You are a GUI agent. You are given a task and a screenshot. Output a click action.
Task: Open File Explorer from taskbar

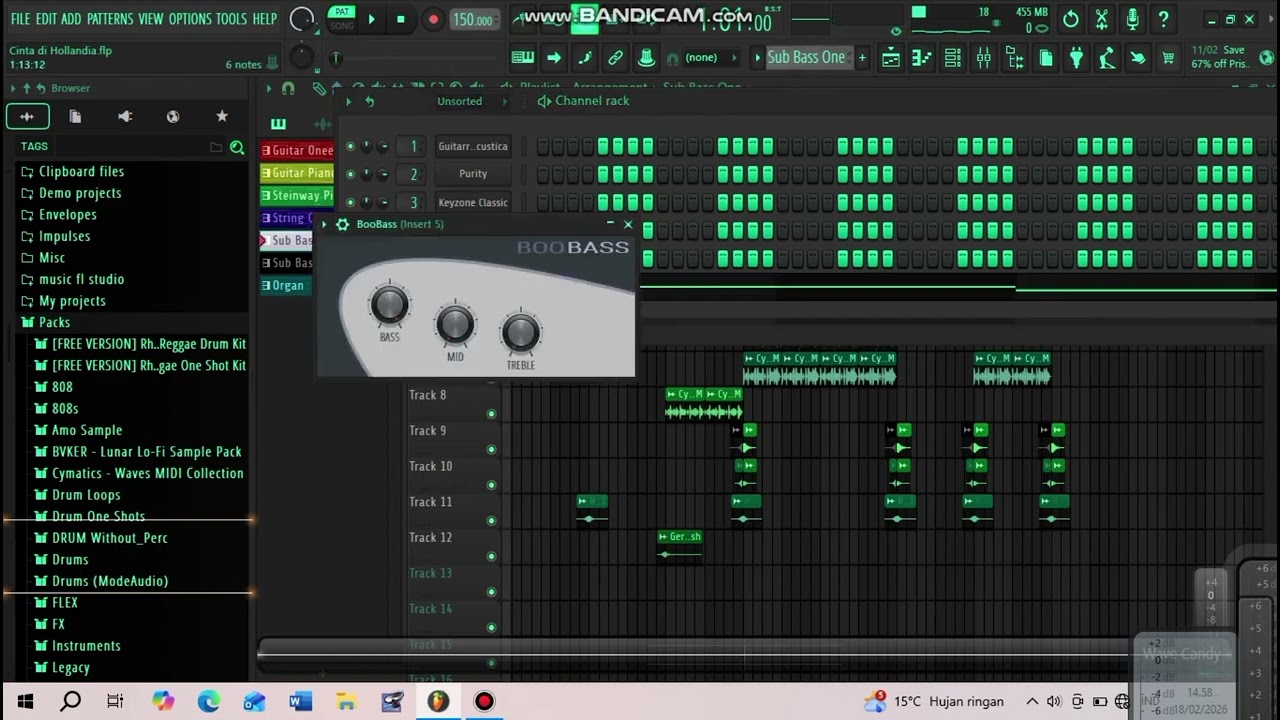pos(346,701)
